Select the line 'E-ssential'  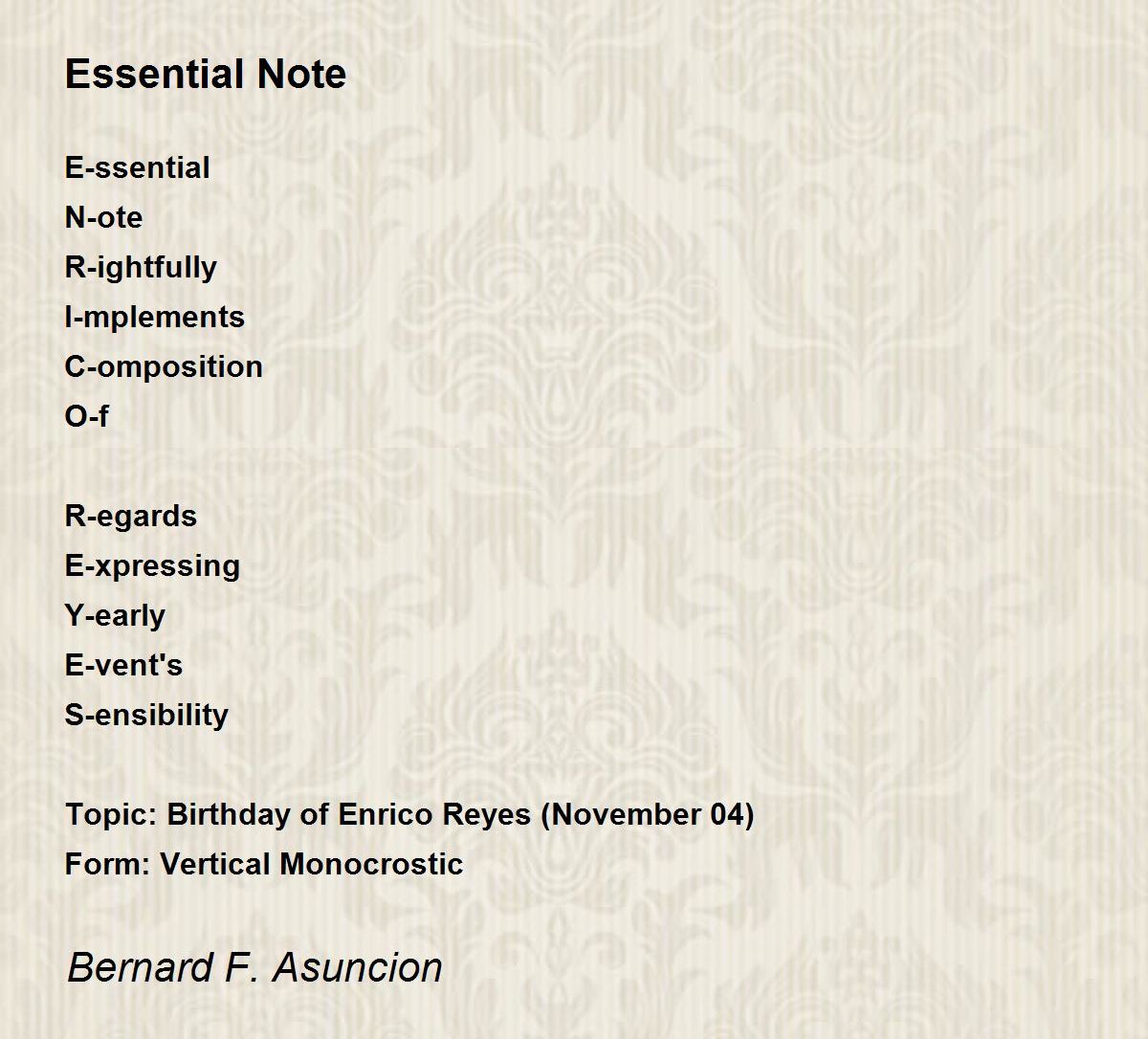coord(138,167)
